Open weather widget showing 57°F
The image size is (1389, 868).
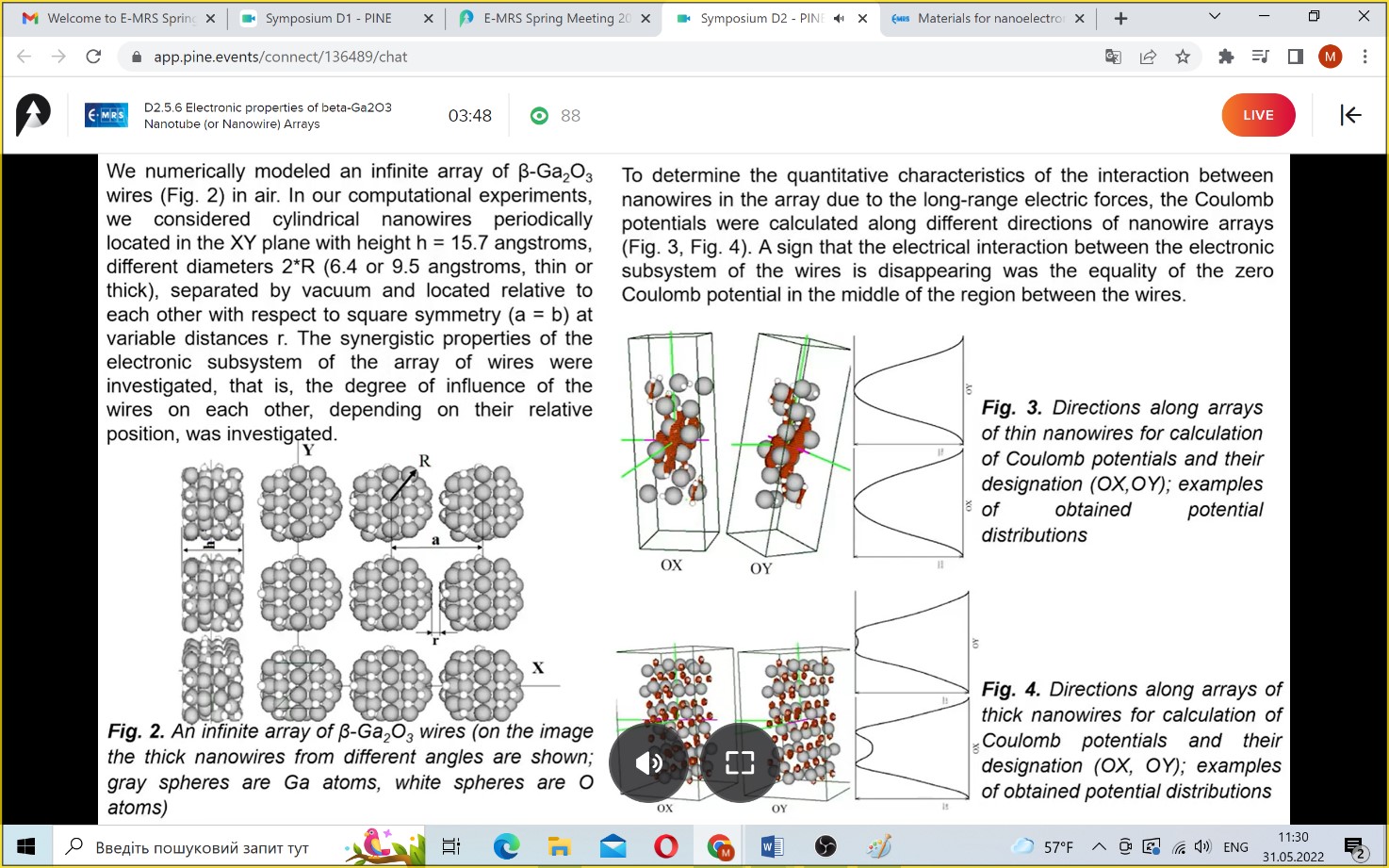point(1042,846)
